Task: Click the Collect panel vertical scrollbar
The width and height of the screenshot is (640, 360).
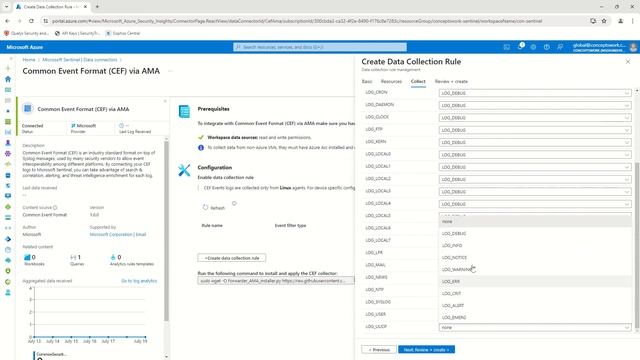Action: tap(637, 245)
